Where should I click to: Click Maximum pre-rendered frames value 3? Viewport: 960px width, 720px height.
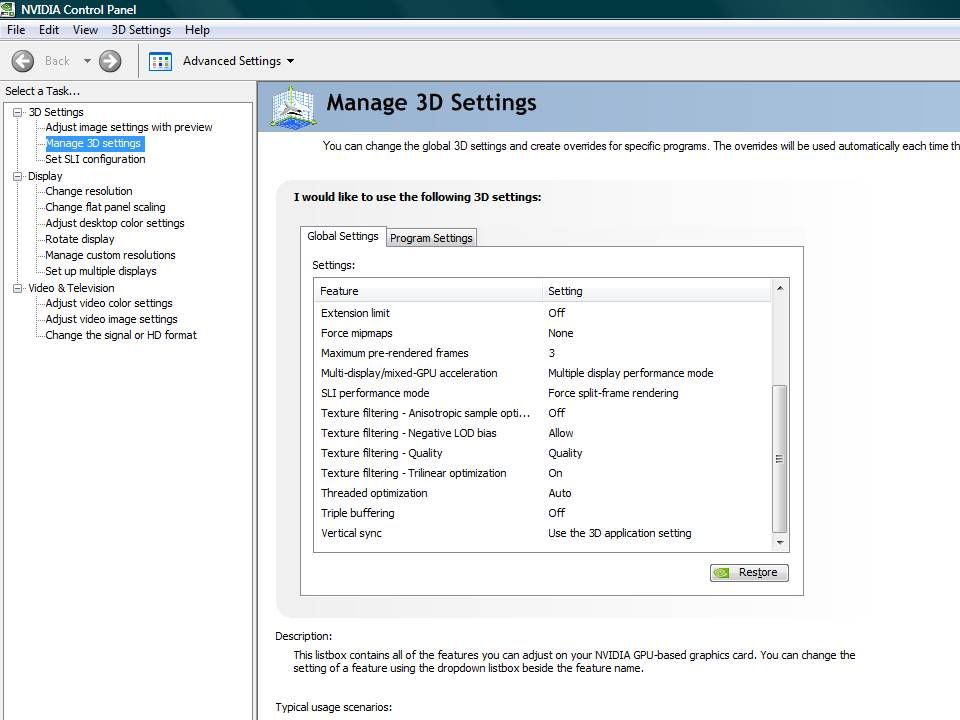pos(552,353)
